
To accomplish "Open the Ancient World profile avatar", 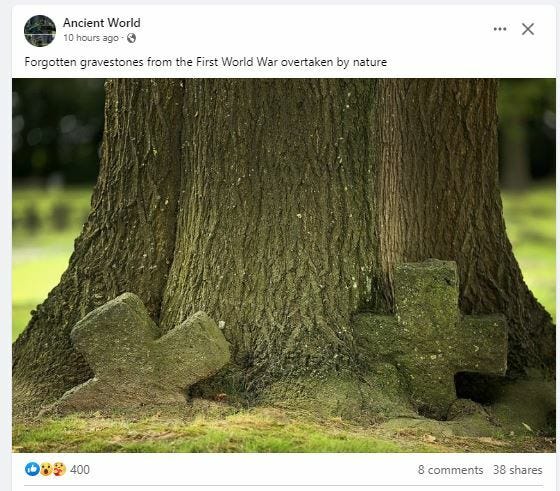I will coord(40,31).
